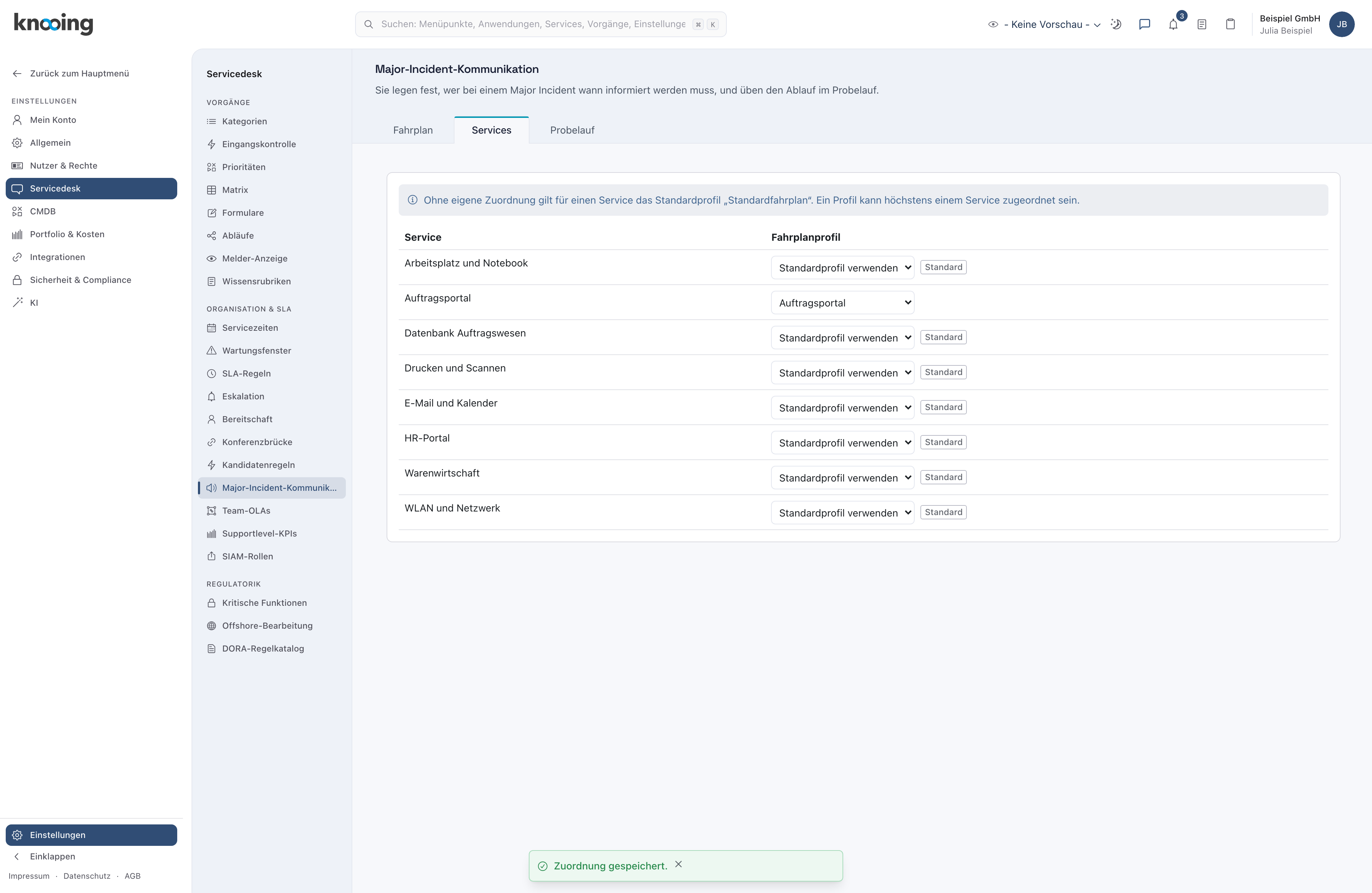Click the Standard badge in WLAN und Netzwerk row
The width and height of the screenshot is (1372, 893).
pos(943,512)
